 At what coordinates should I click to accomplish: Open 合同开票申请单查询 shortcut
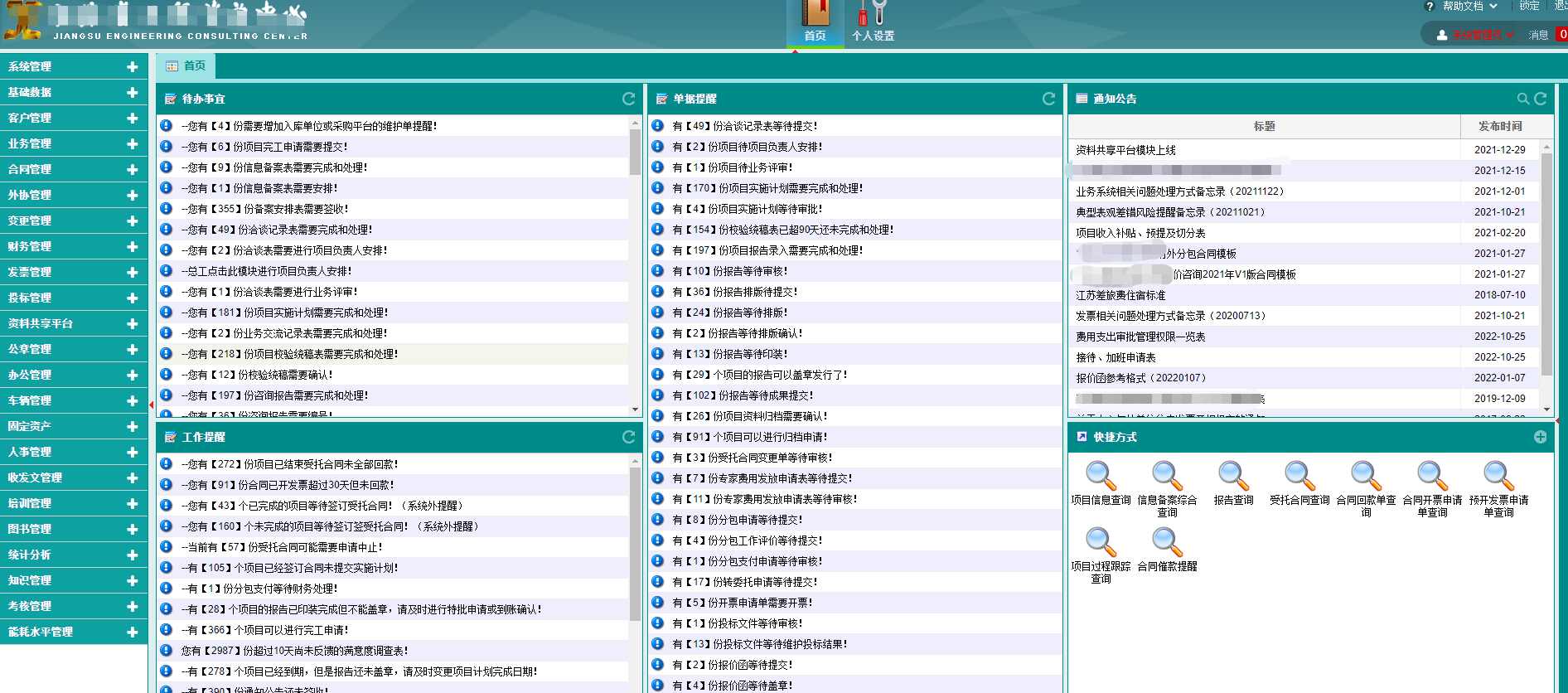(1432, 489)
